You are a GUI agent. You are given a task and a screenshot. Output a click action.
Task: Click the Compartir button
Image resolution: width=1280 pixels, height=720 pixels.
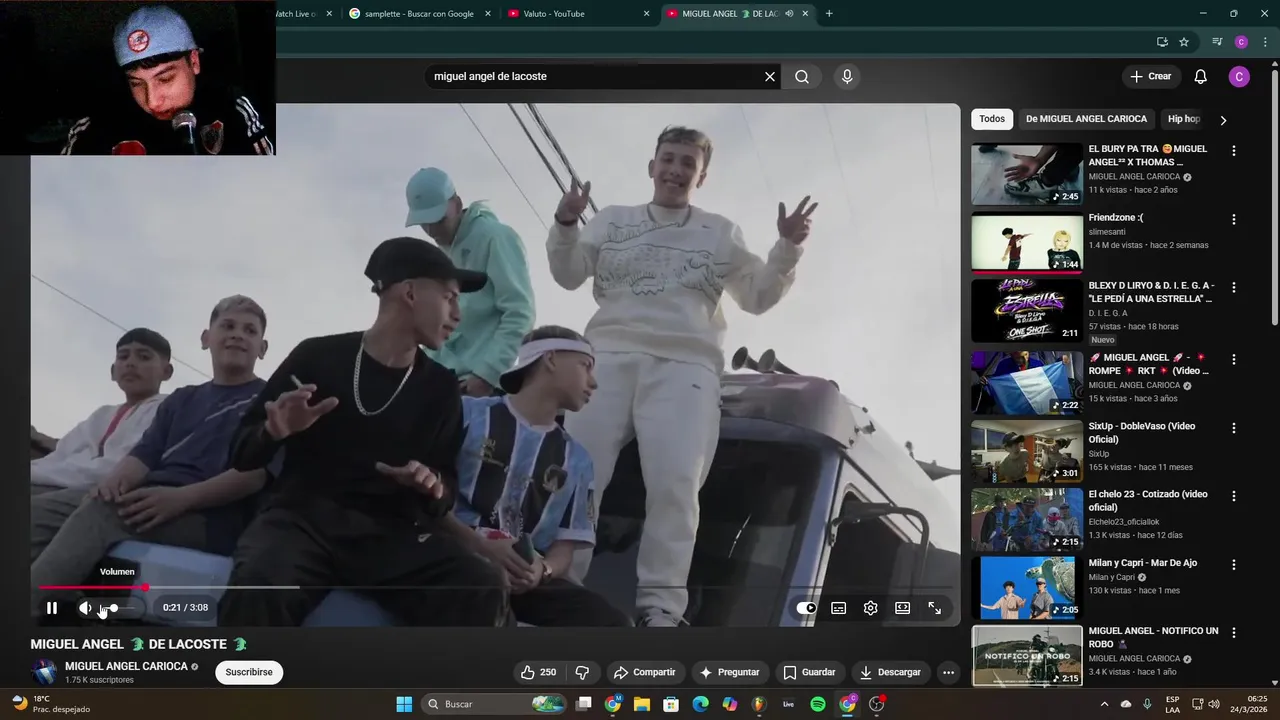click(645, 672)
